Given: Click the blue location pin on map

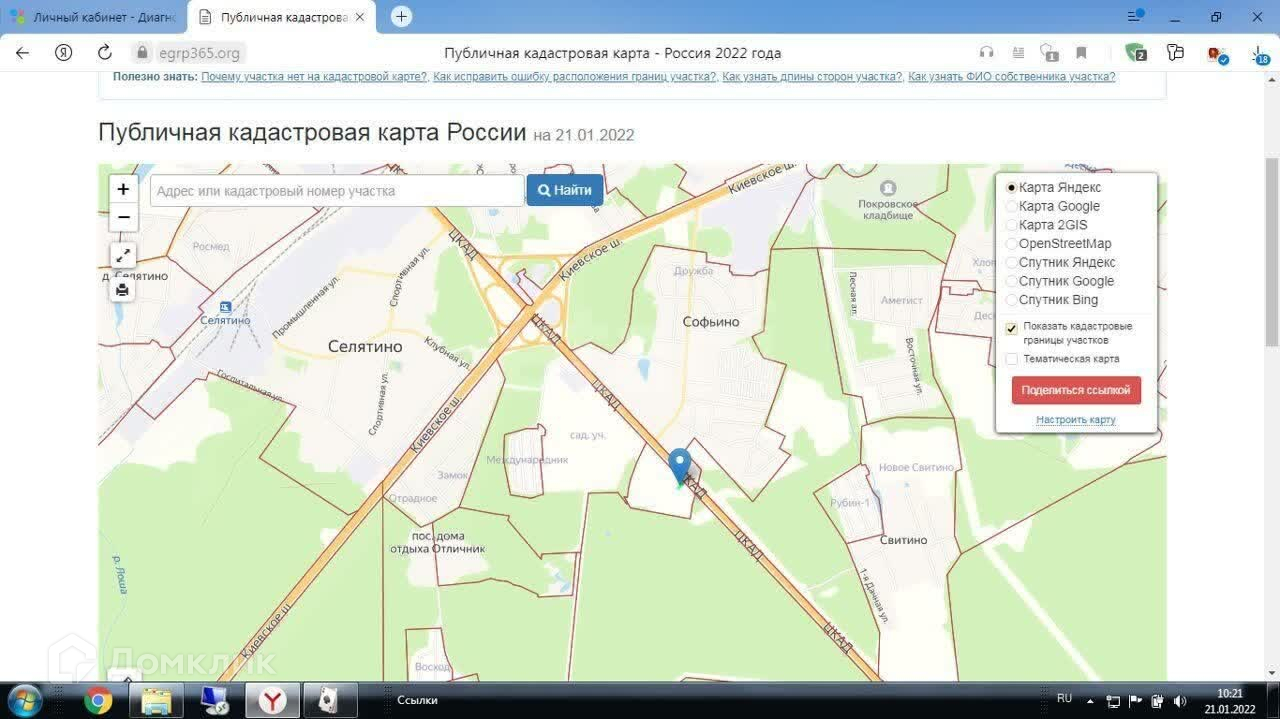Looking at the screenshot, I should click(x=680, y=467).
